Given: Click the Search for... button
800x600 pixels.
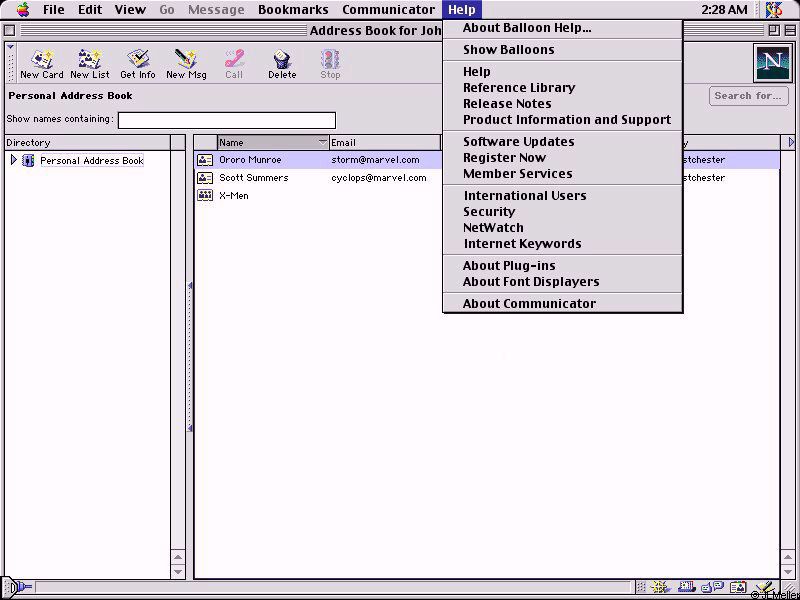Looking at the screenshot, I should pos(748,96).
